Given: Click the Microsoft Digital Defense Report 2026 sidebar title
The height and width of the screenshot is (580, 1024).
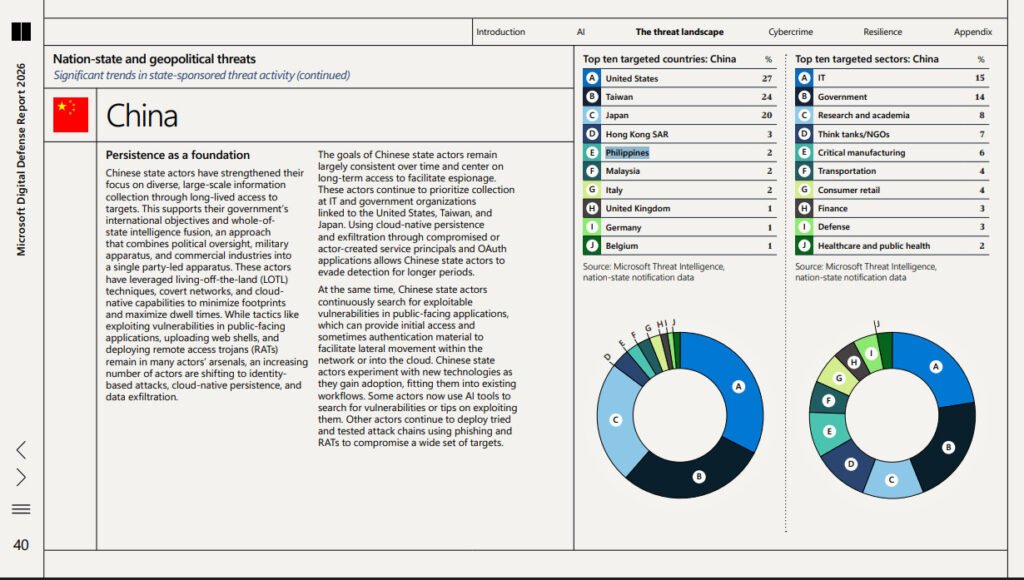Looking at the screenshot, I should tap(22, 159).
